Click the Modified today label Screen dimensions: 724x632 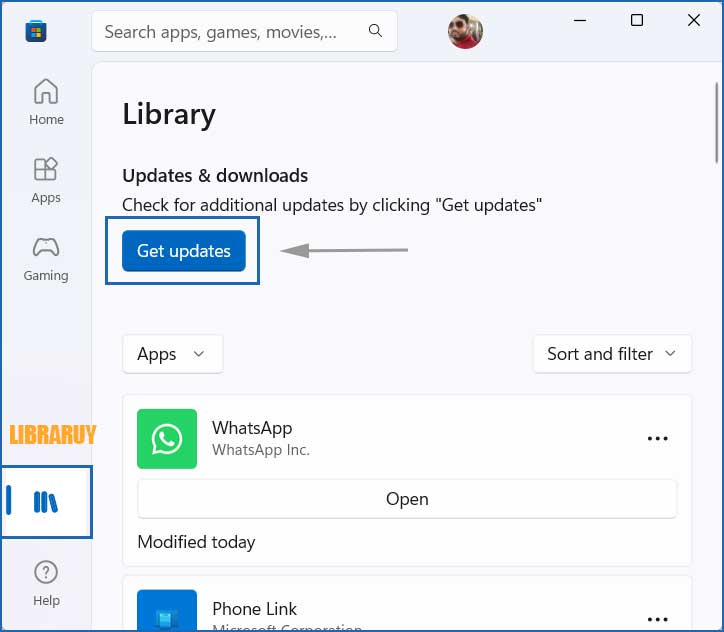pyautogui.click(x=196, y=542)
